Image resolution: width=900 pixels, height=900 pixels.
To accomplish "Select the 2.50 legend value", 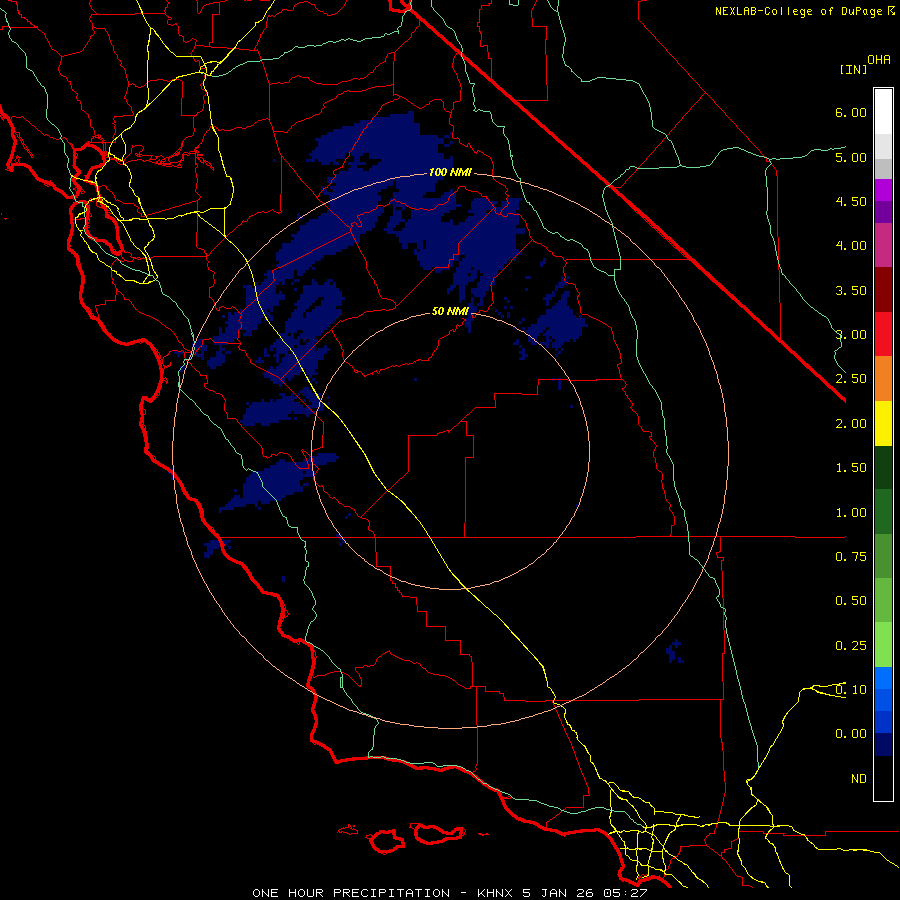I will tap(851, 379).
